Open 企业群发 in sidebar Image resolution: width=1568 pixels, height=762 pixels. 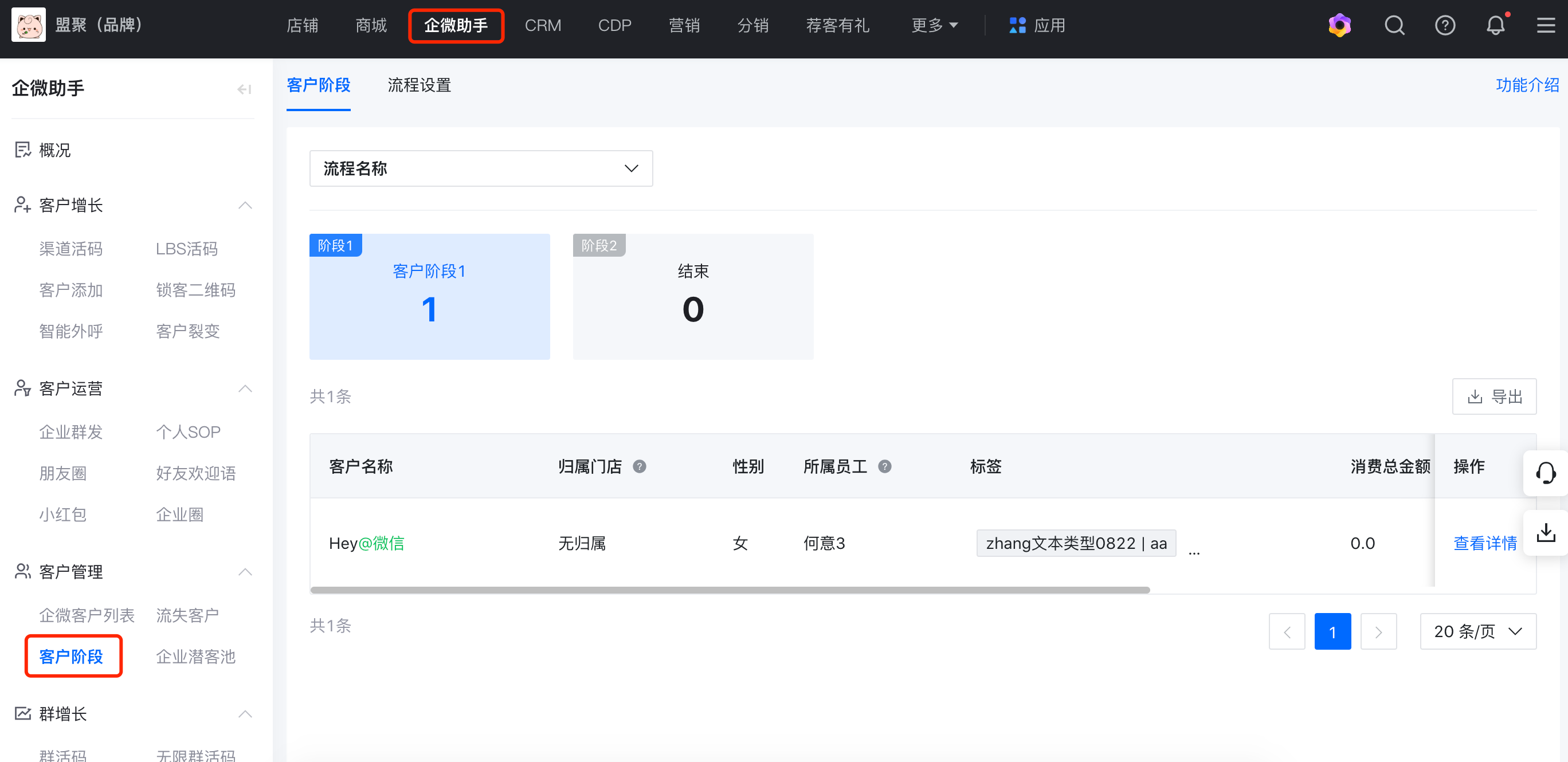tap(71, 431)
